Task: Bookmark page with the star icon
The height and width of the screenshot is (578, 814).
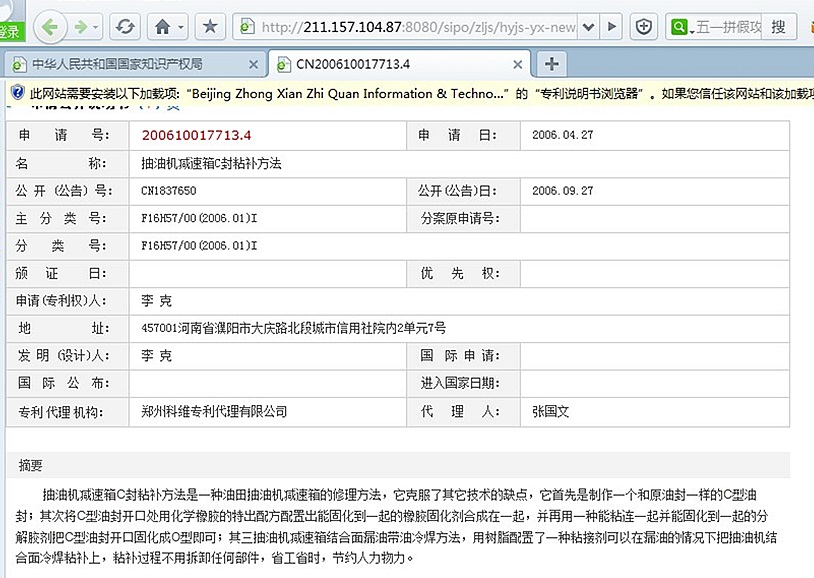Action: [211, 25]
